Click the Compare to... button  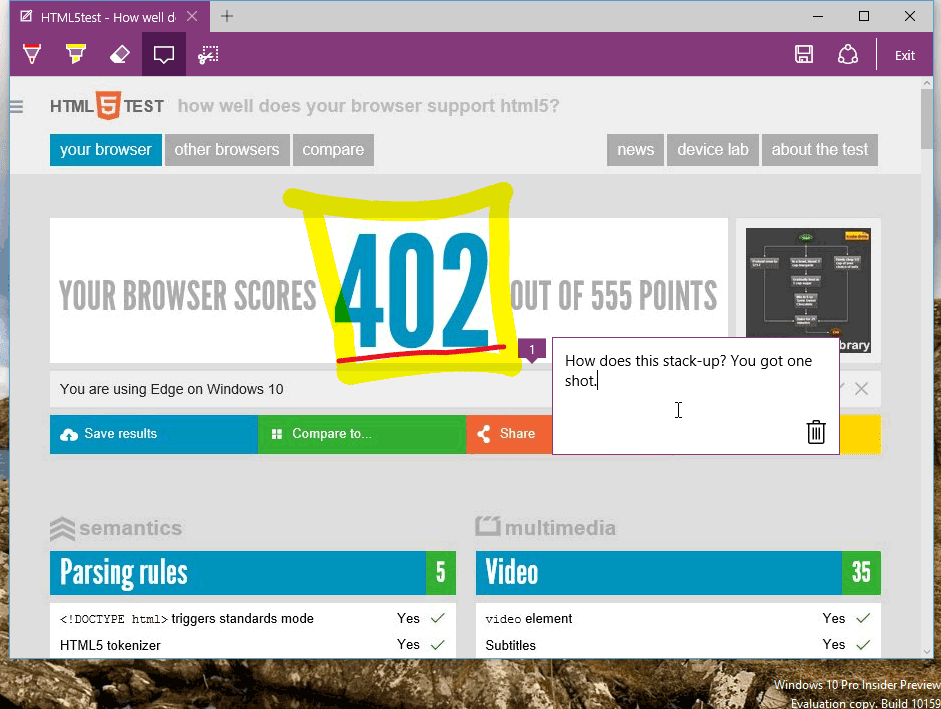[x=362, y=434]
